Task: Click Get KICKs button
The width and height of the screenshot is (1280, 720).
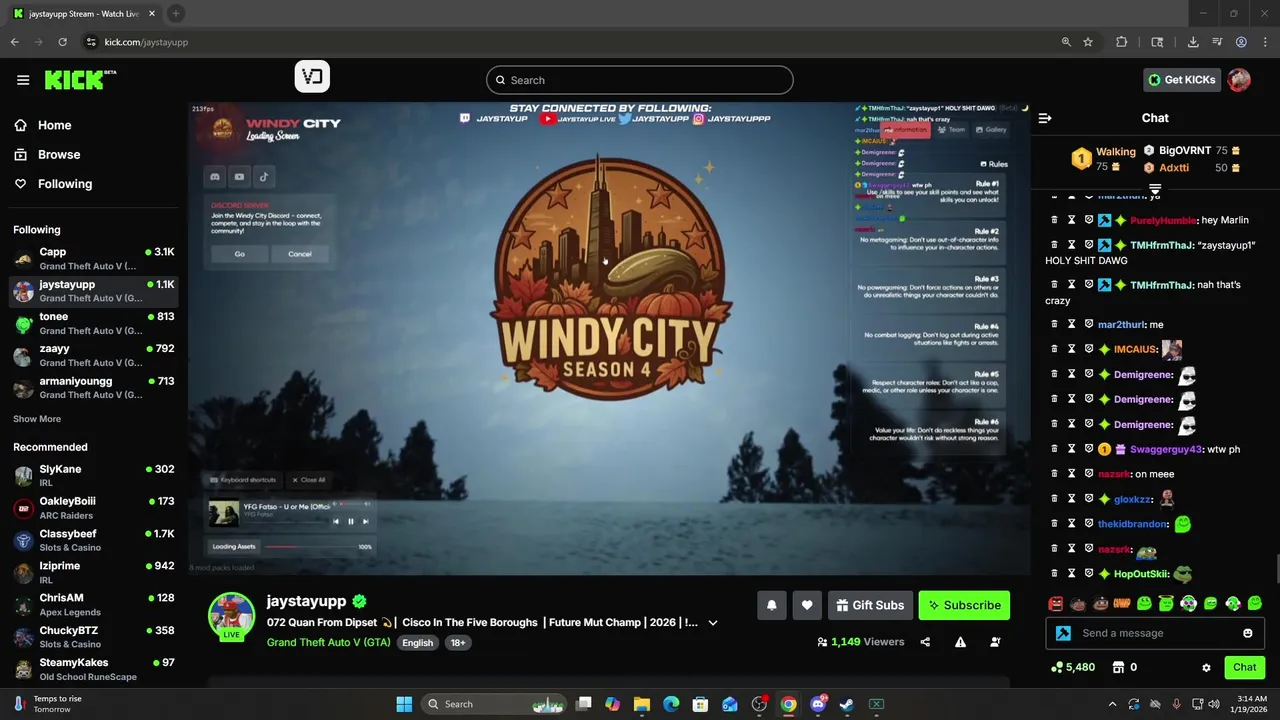Action: 1181,80
